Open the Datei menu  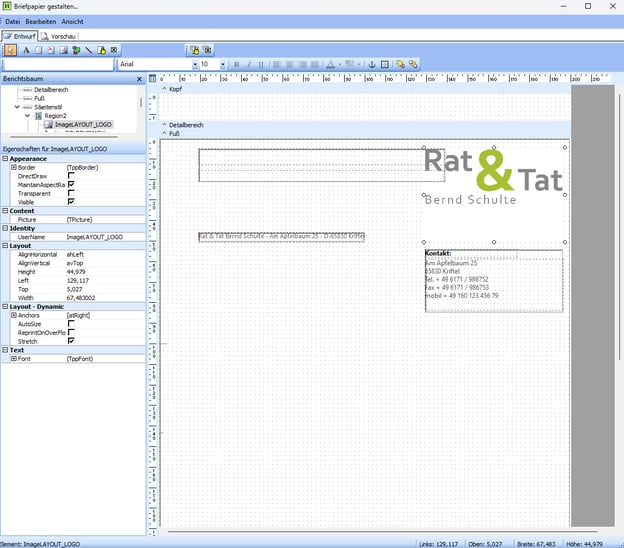click(x=13, y=21)
